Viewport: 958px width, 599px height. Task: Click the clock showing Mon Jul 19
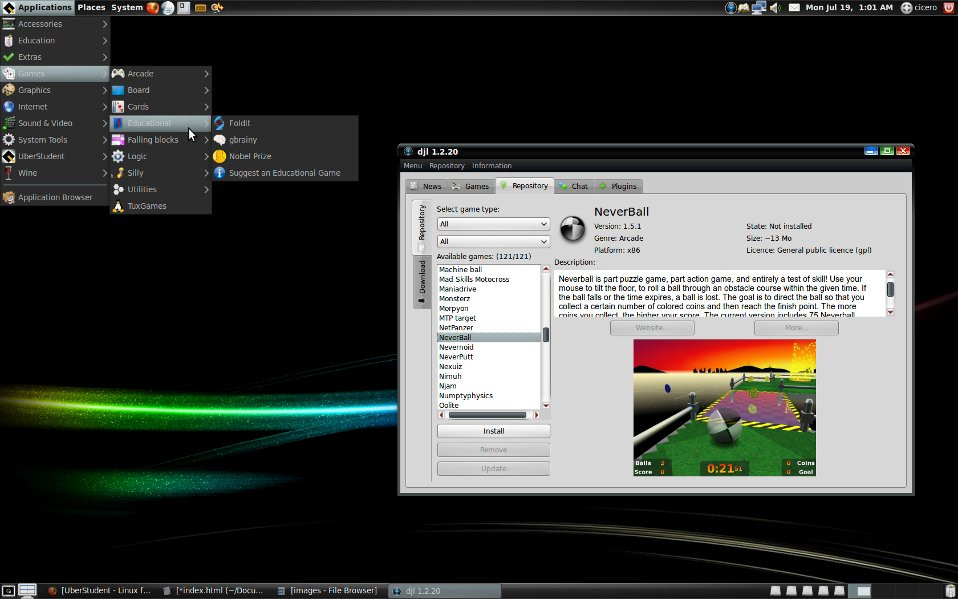[849, 7]
